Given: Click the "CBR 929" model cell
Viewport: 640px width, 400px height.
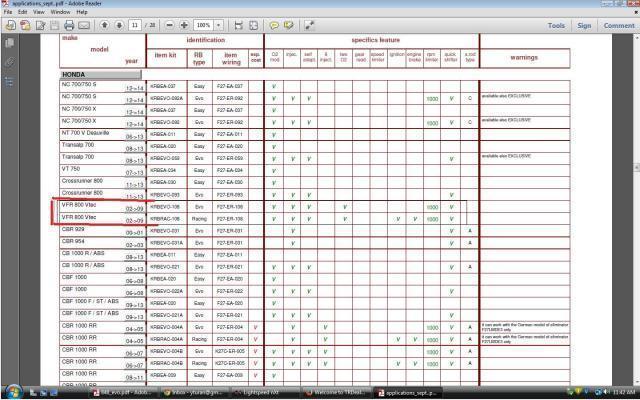Looking at the screenshot, I should [73, 229].
